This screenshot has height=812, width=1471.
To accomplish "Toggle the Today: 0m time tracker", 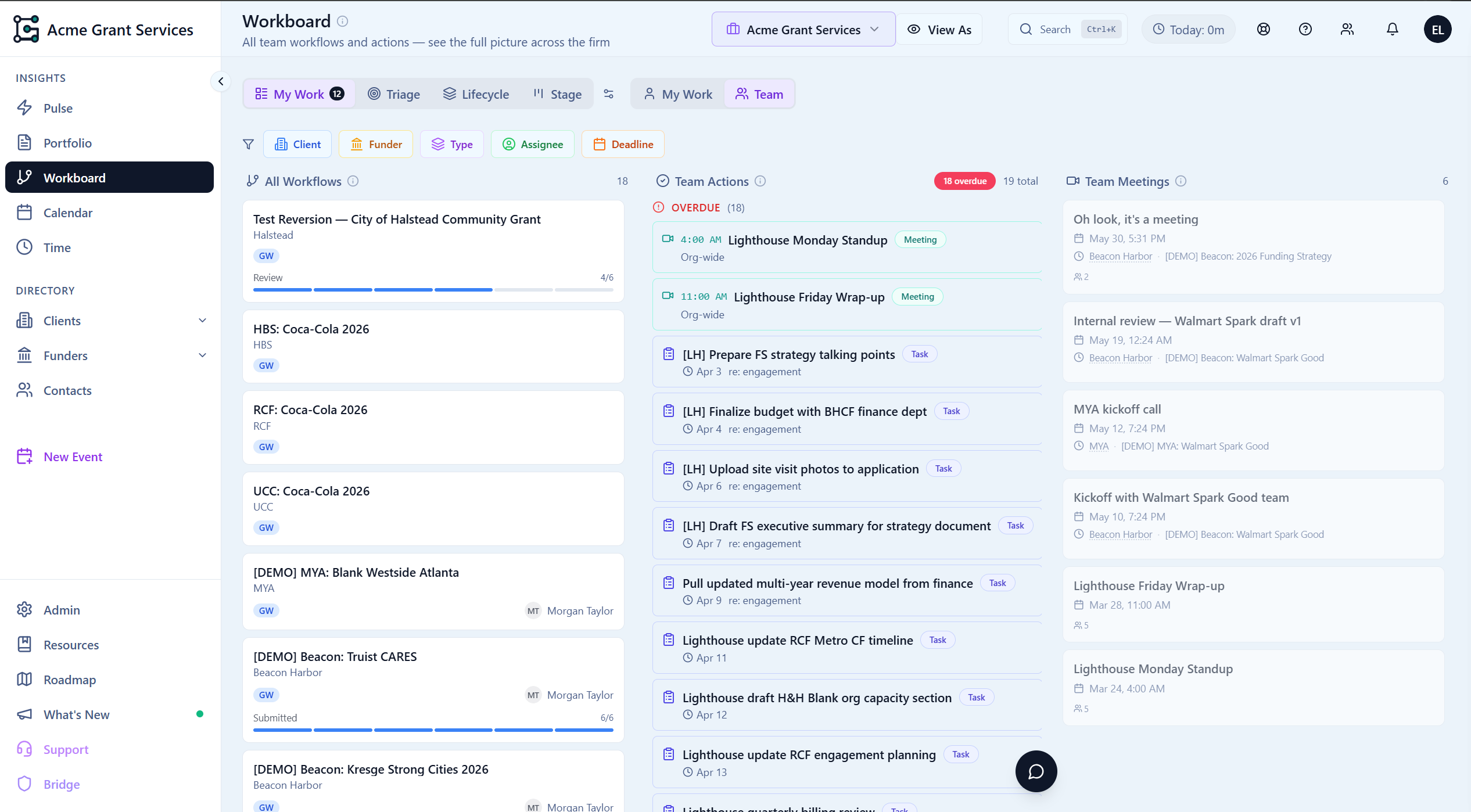I will (x=1188, y=30).
